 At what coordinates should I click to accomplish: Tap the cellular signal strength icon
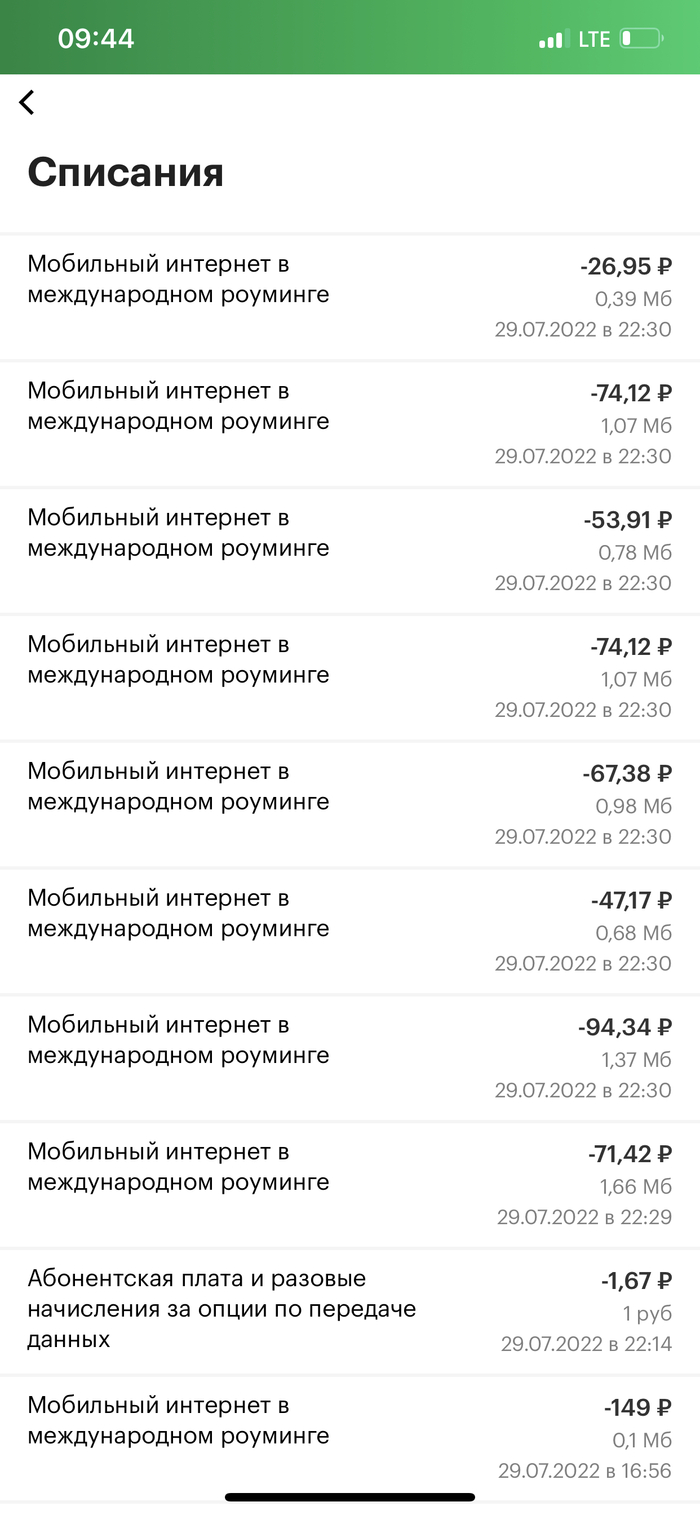click(x=551, y=40)
